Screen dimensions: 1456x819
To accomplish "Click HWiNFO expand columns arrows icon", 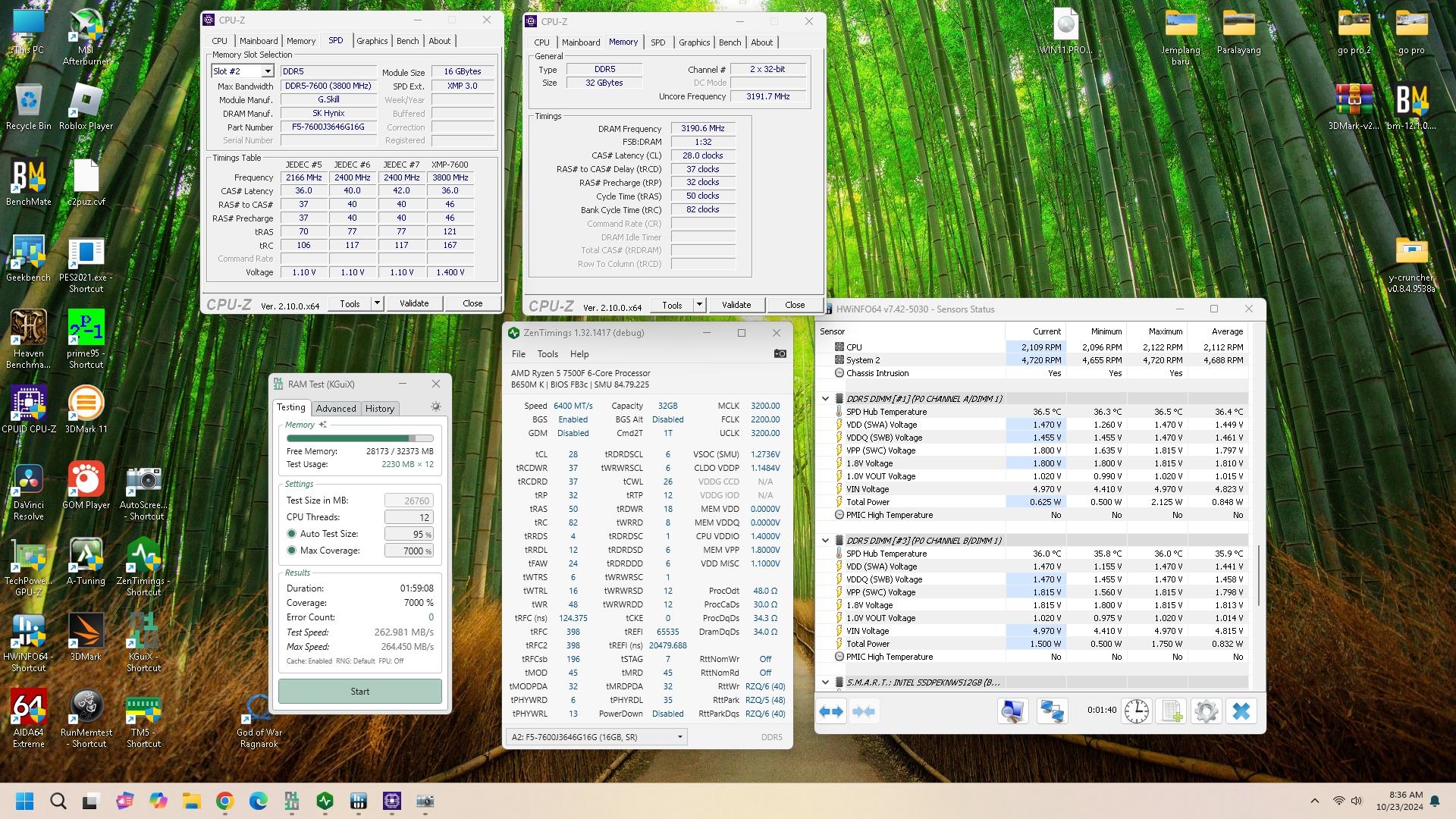I will tap(831, 711).
